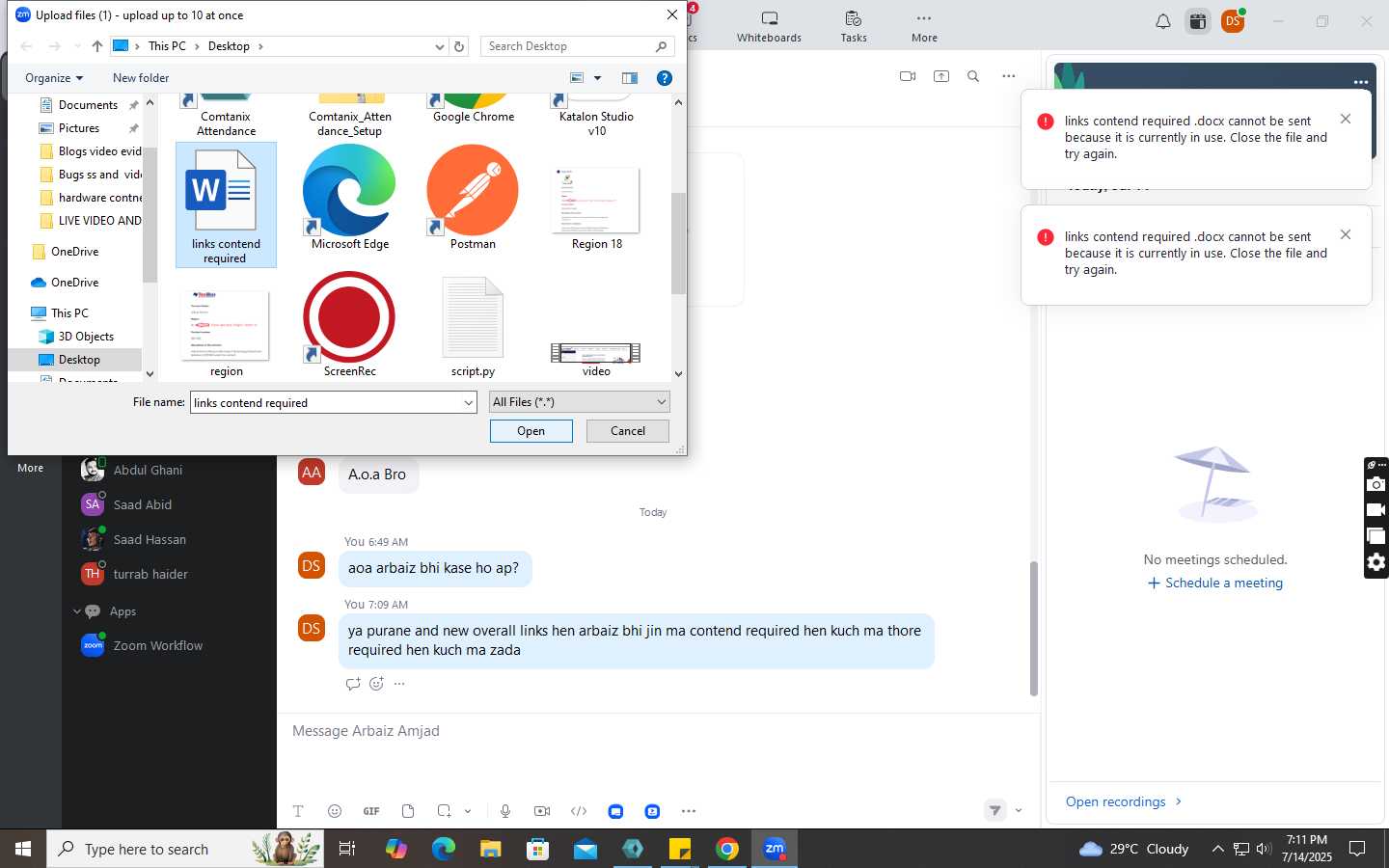The width and height of the screenshot is (1389, 868).
Task: Insert a code snippet icon
Action: (x=579, y=811)
